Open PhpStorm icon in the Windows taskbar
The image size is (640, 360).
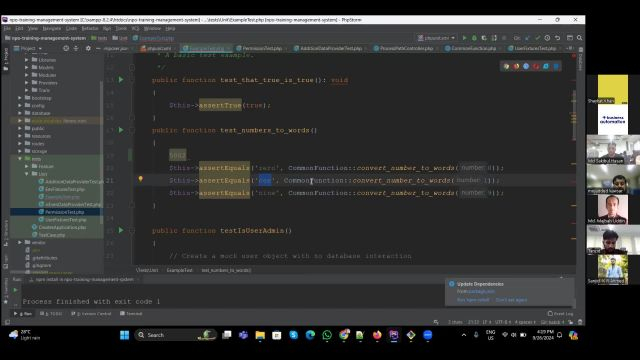point(393,335)
